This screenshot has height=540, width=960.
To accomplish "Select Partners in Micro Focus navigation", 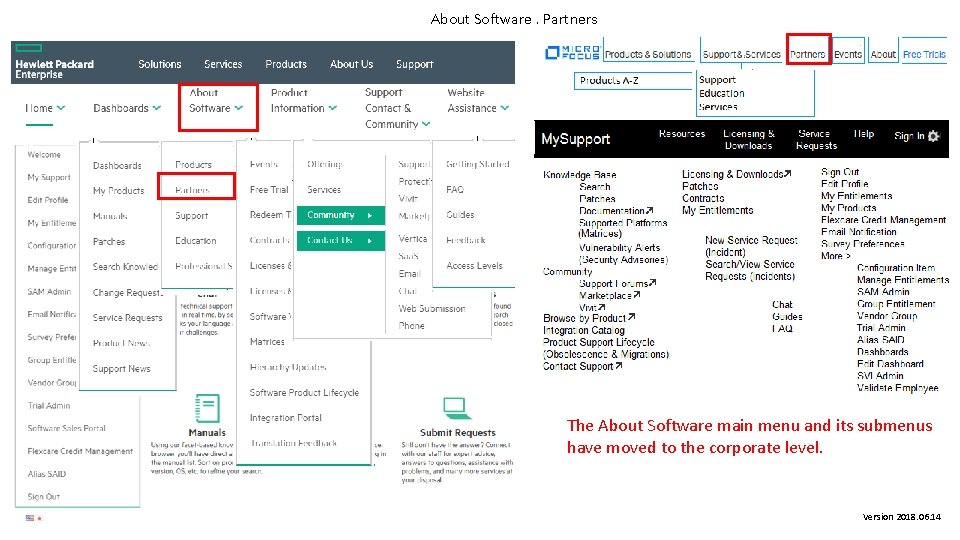I will coord(808,54).
